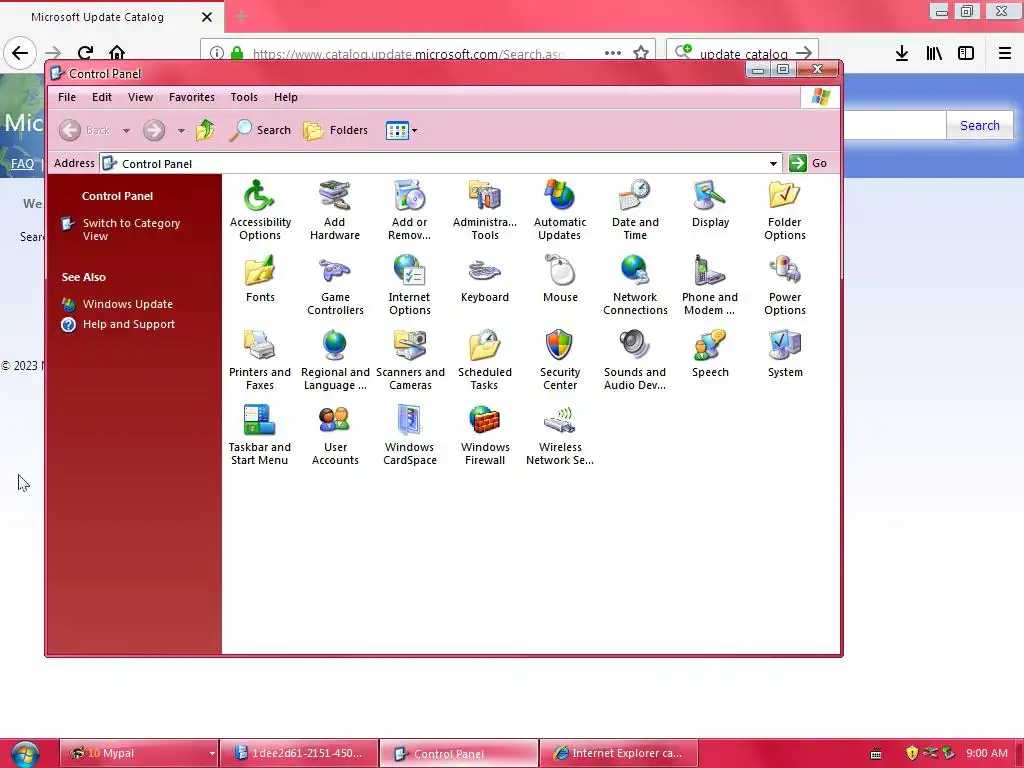Open the Edit menu in Control Panel
Viewport: 1024px width, 768px height.
pos(101,97)
